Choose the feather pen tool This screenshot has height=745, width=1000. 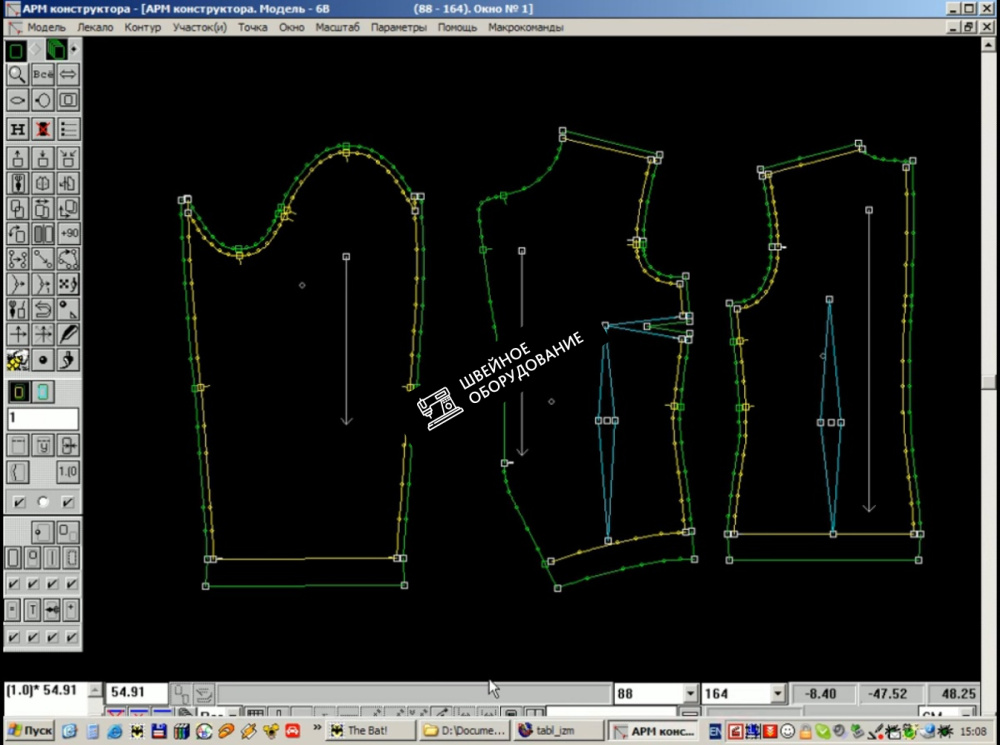pos(69,334)
